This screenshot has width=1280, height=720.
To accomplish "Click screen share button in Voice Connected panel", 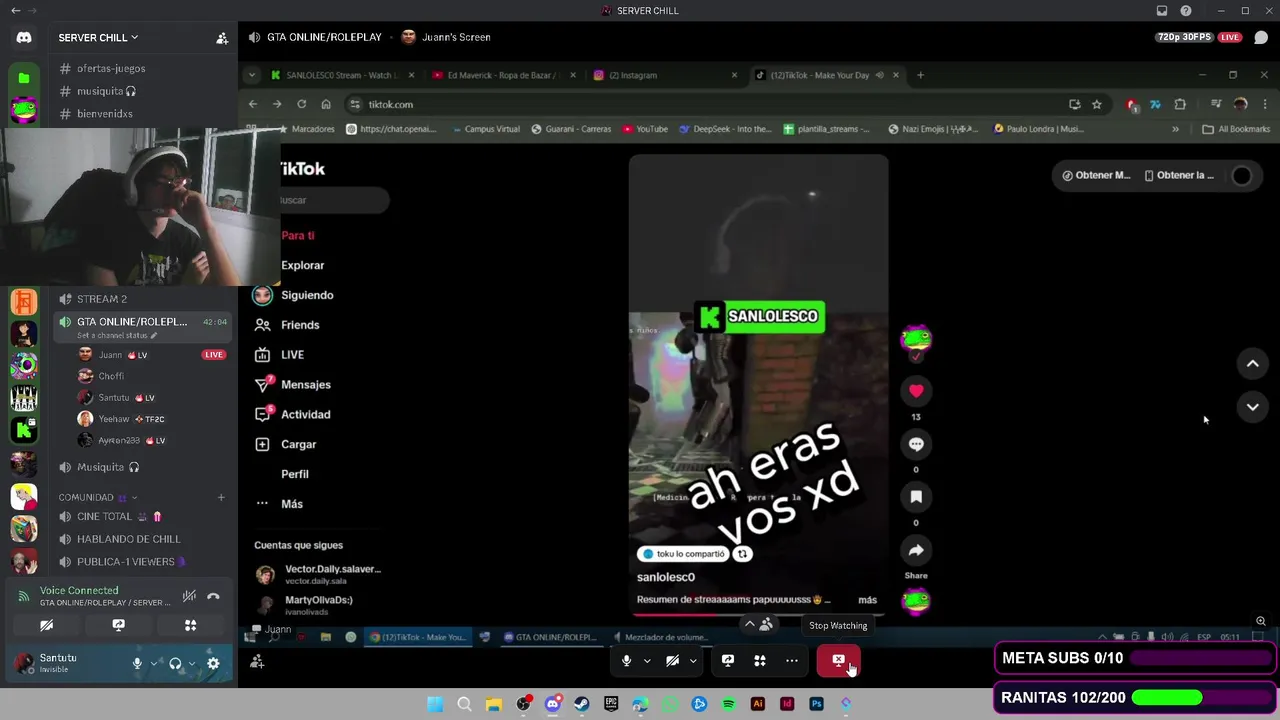I will [118, 625].
